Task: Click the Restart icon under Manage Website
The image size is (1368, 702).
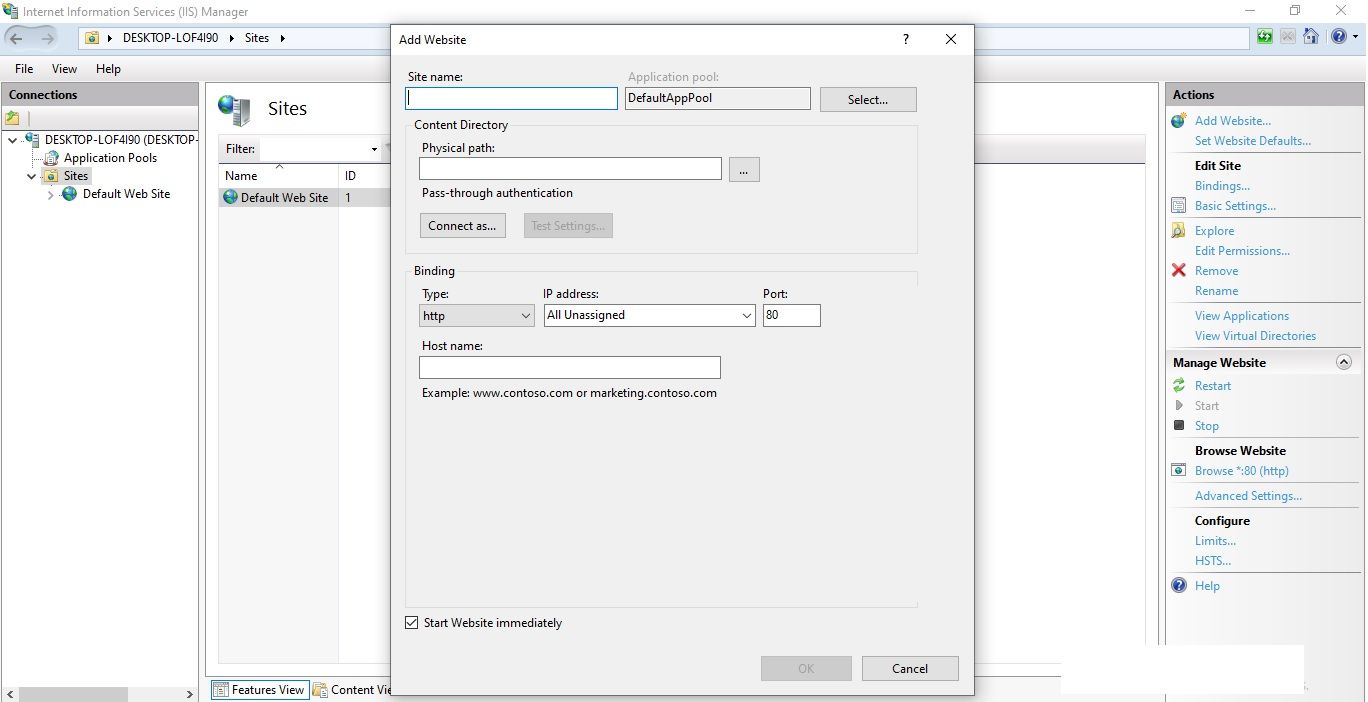Action: point(1180,385)
